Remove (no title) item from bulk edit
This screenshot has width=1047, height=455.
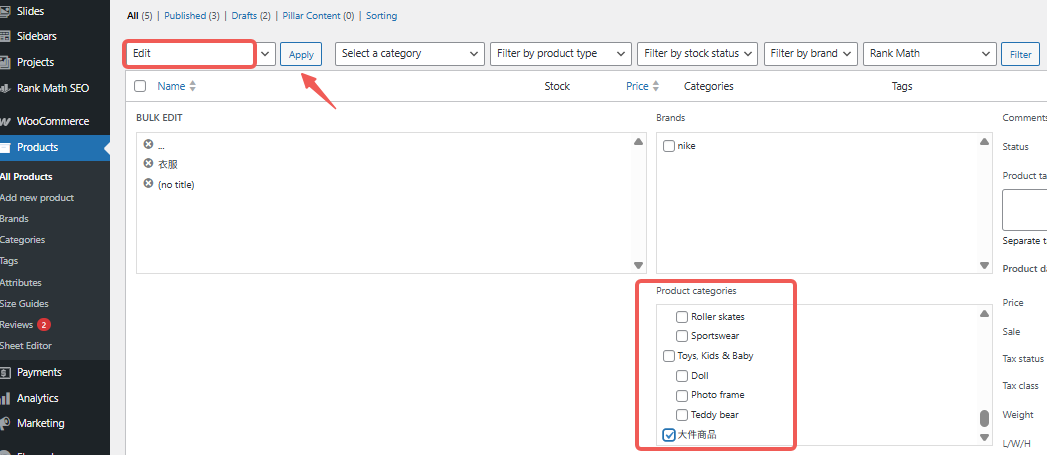click(x=148, y=184)
